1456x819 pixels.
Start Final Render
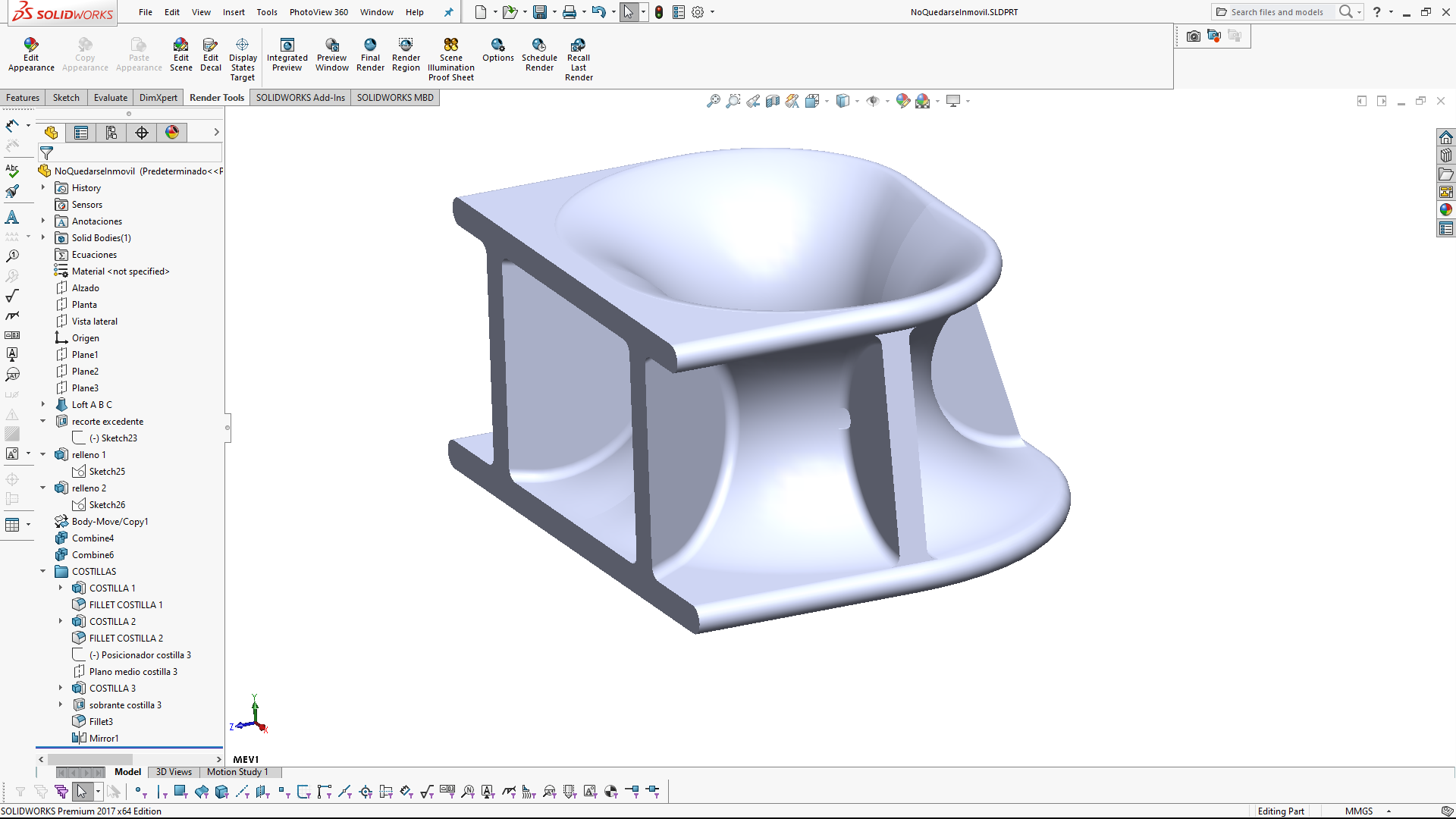point(370,55)
